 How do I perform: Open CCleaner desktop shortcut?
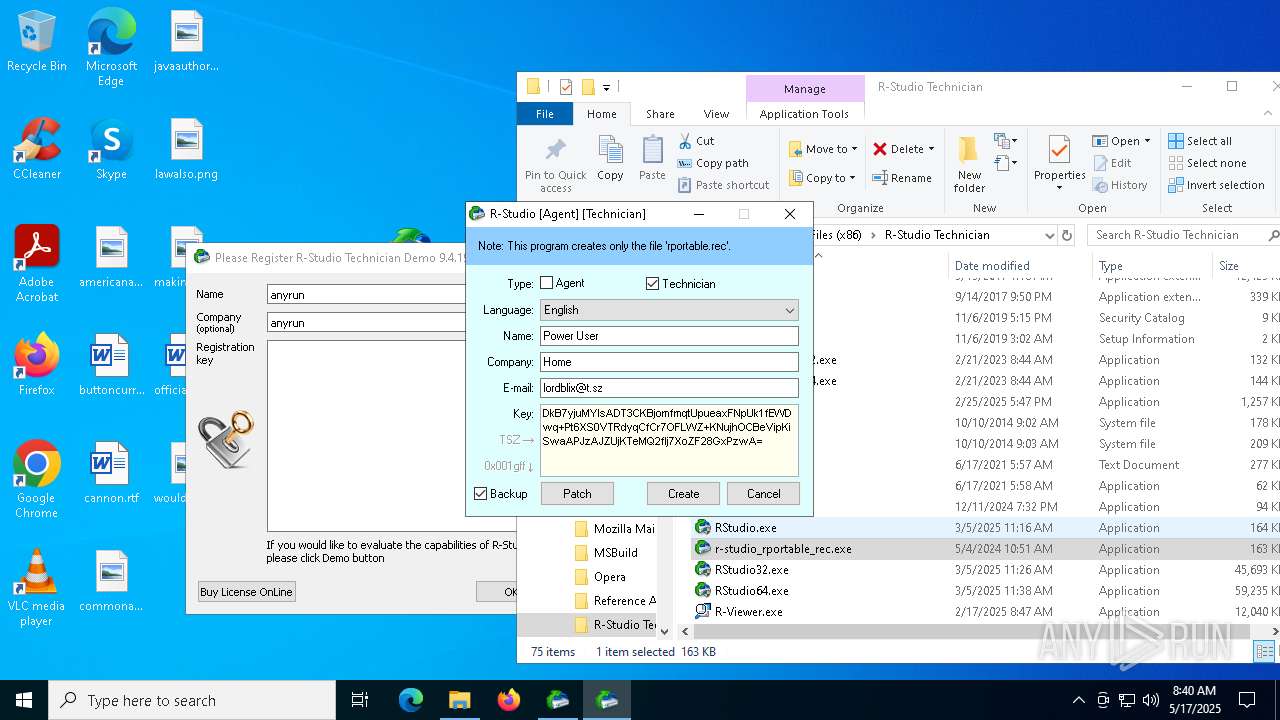(x=36, y=150)
